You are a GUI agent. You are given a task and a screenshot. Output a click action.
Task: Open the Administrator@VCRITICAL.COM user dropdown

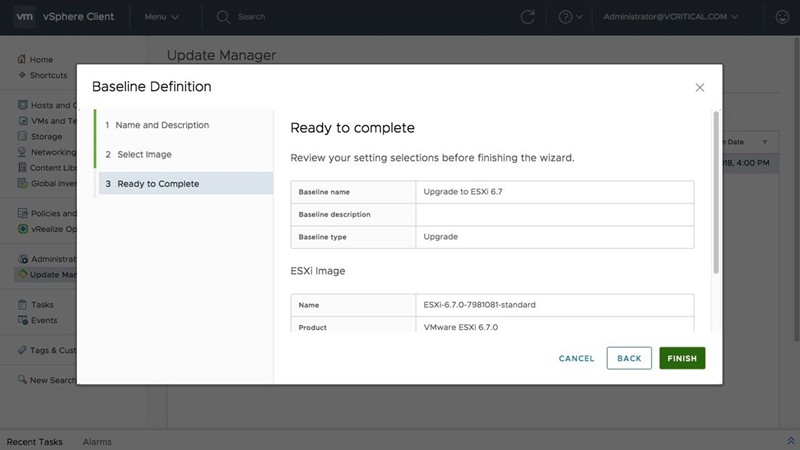[x=672, y=17]
